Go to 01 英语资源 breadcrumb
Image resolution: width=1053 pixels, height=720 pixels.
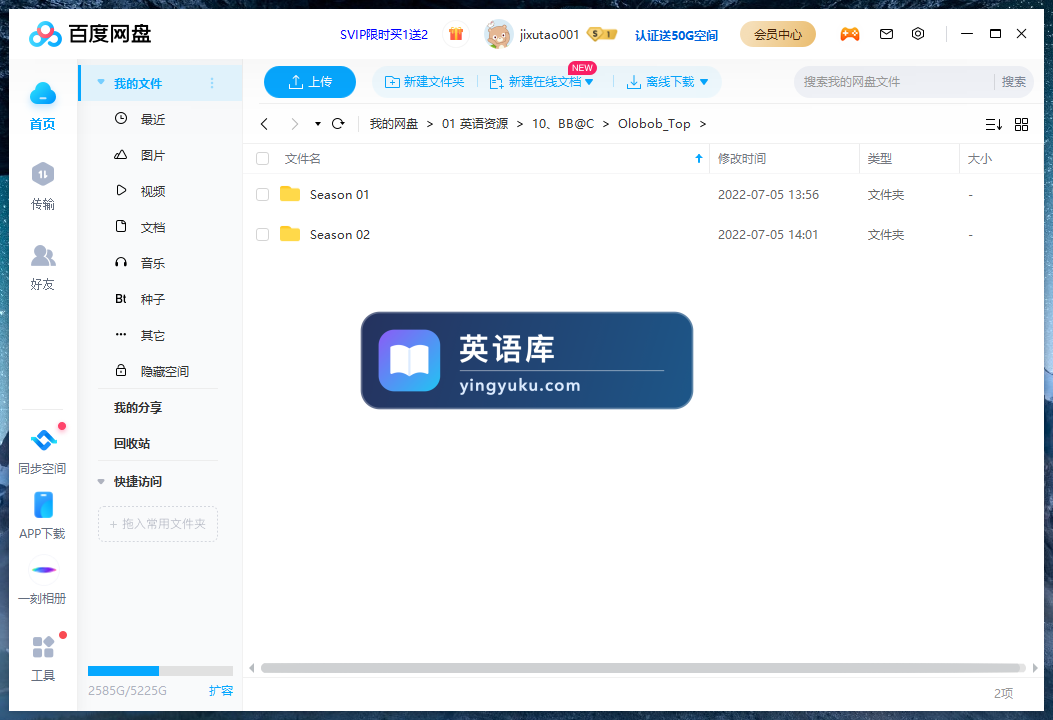coord(475,124)
